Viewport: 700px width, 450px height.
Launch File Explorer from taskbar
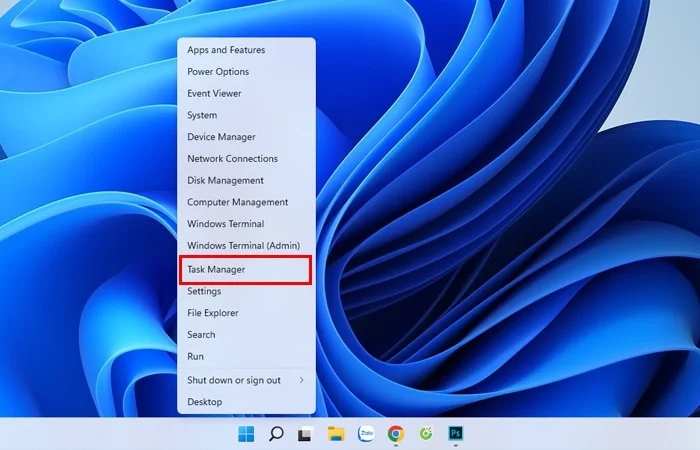[336, 433]
